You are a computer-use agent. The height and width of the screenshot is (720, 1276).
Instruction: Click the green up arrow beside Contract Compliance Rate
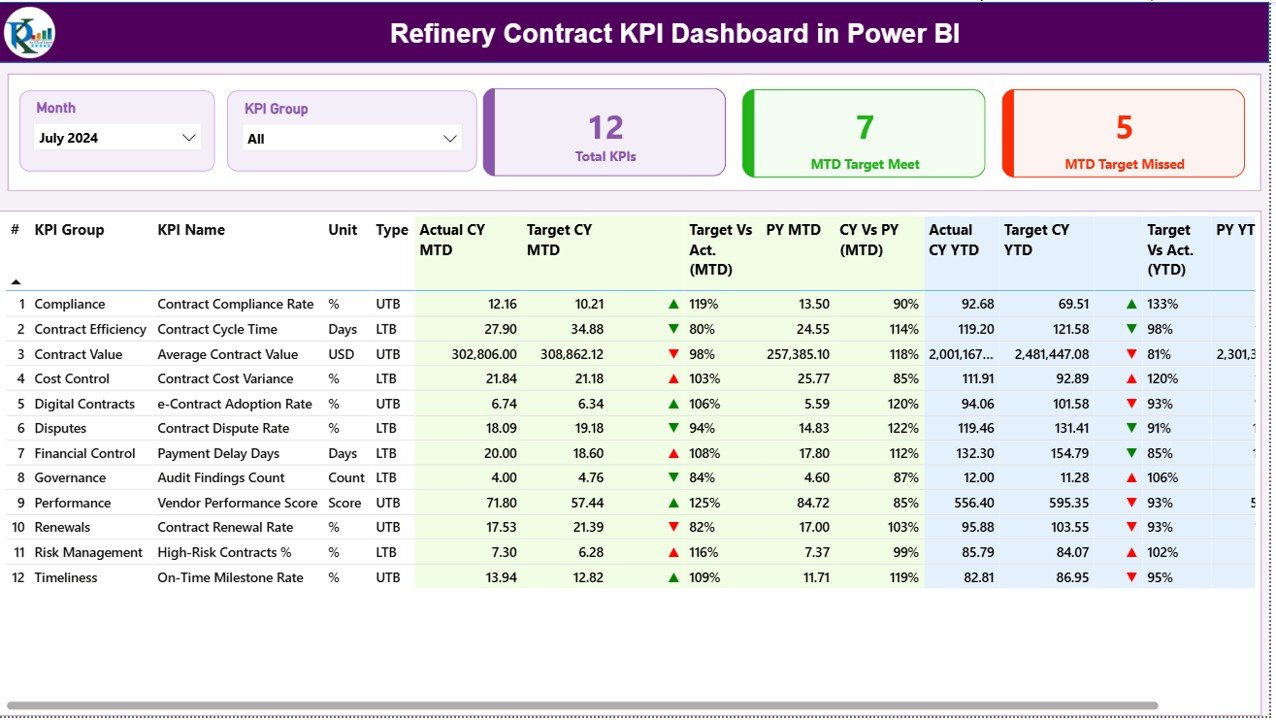click(x=673, y=303)
